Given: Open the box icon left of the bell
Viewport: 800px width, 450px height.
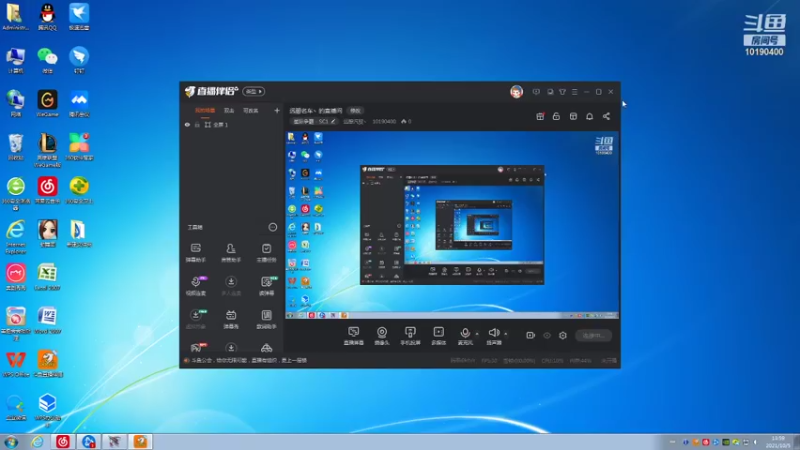Looking at the screenshot, I should 573,116.
